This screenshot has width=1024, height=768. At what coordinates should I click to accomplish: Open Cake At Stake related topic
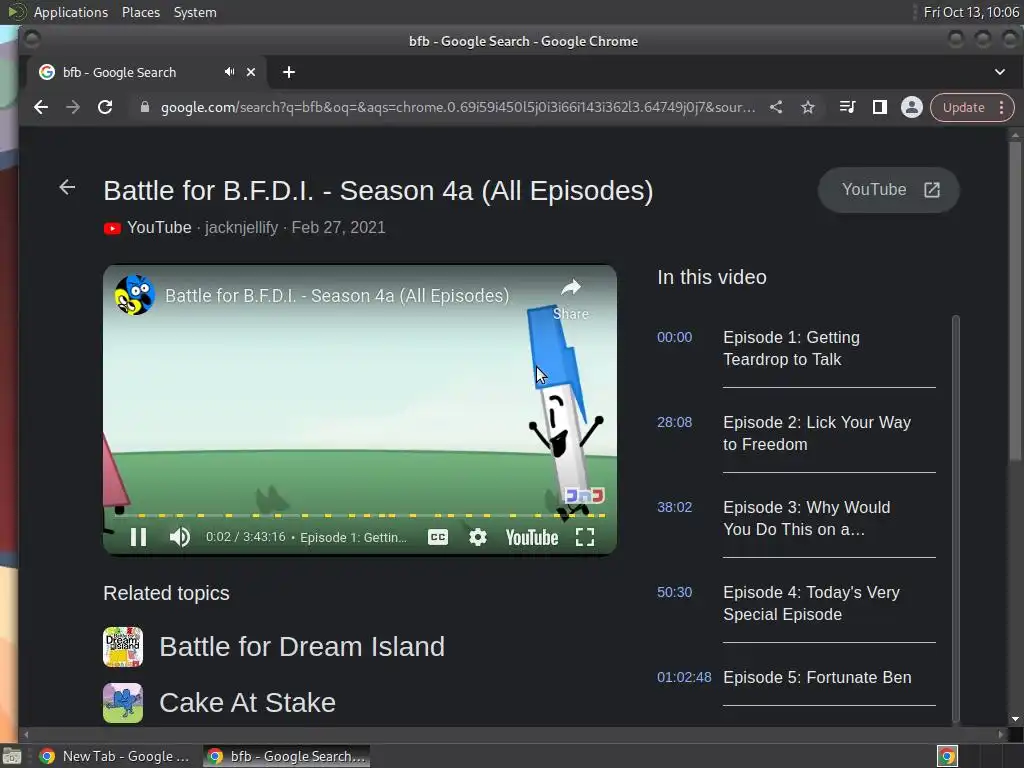point(248,703)
